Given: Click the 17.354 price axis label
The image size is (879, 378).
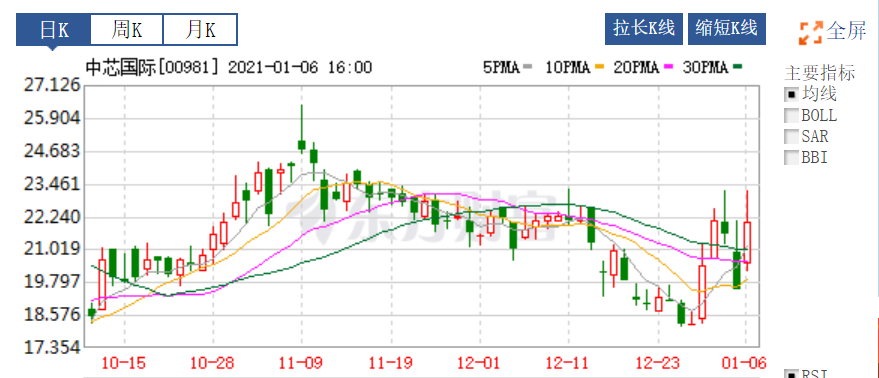Looking at the screenshot, I should click(x=52, y=348).
